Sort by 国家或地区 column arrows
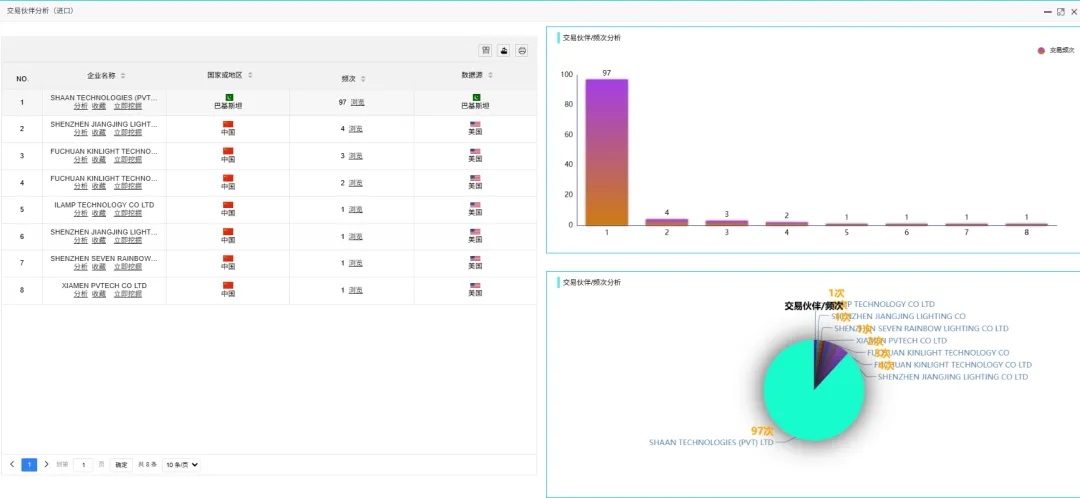 click(250, 74)
